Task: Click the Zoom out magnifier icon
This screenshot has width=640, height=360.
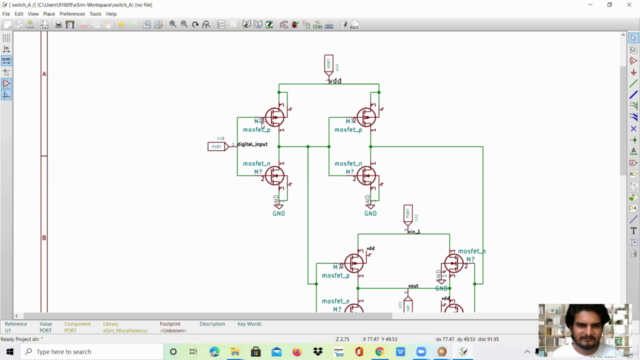Action: point(184,25)
